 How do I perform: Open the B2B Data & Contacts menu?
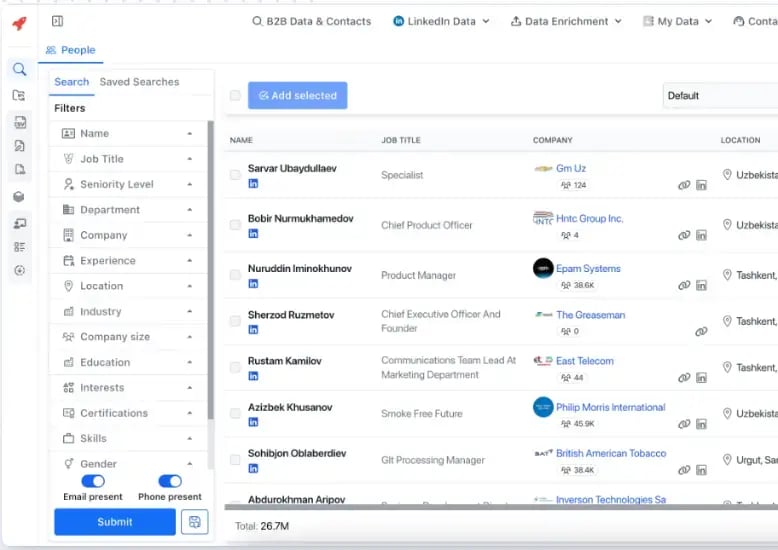(312, 21)
